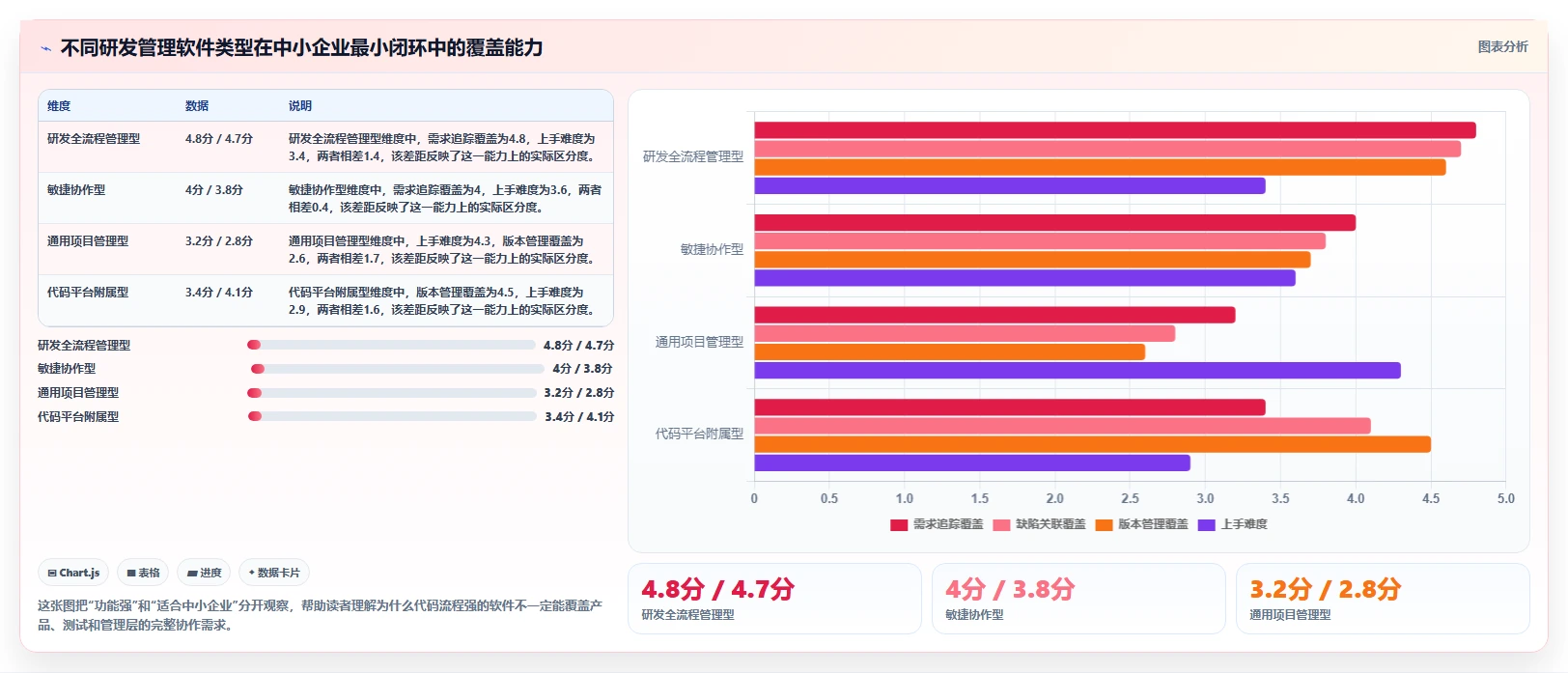This screenshot has height=673, width=1568.
Task: Open the 4.8分 / 4.7分 研发全流程管理型 stat card
Action: (774, 599)
